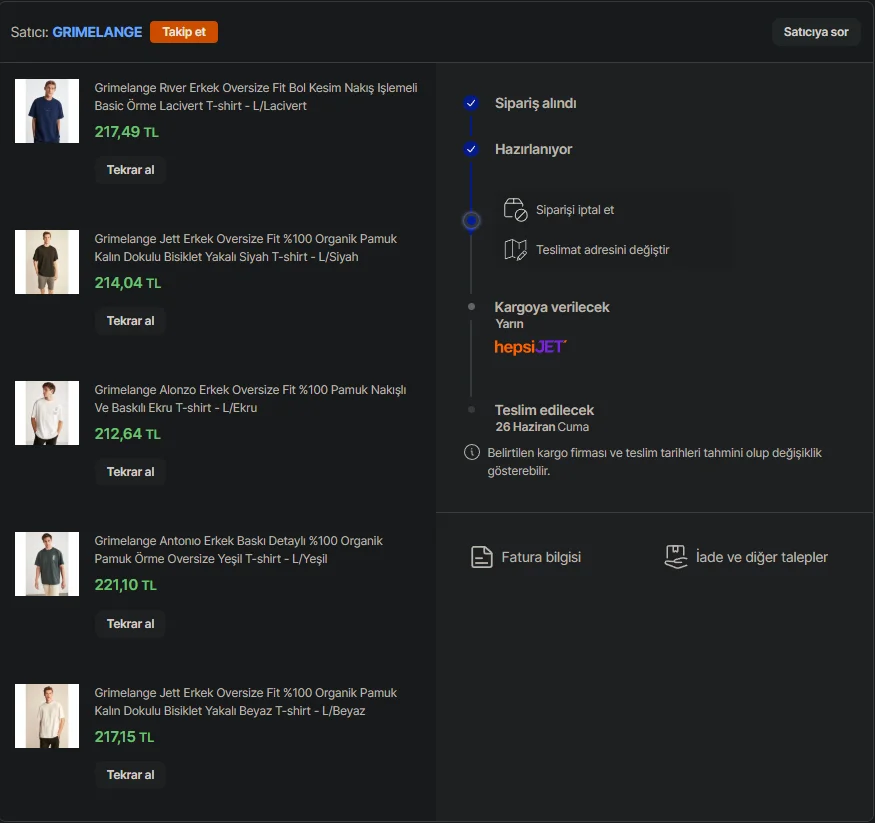Follow the seller with Takip et
Screen dimensions: 875x823
[x=184, y=32]
